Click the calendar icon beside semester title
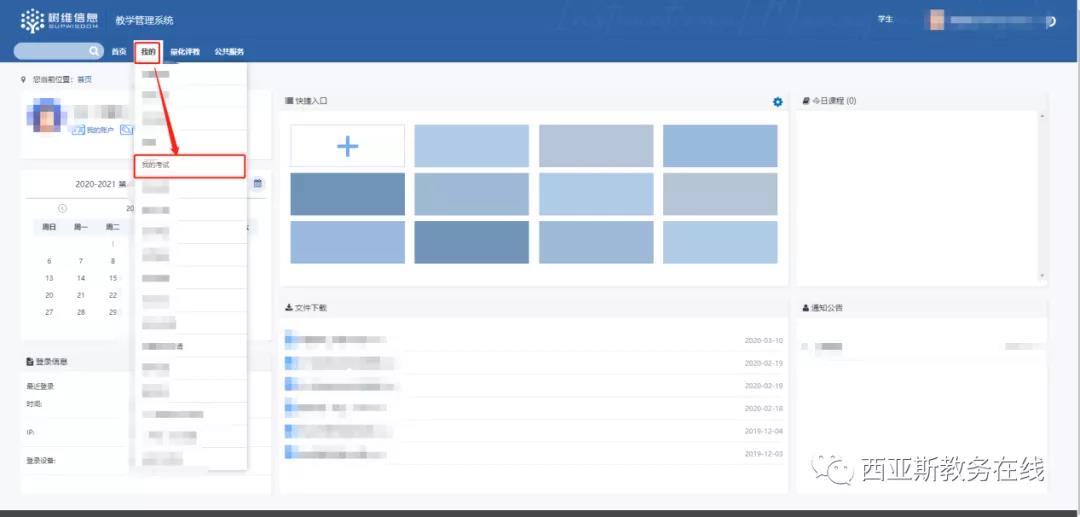Screen dimensions: 1080x517 coord(258,183)
